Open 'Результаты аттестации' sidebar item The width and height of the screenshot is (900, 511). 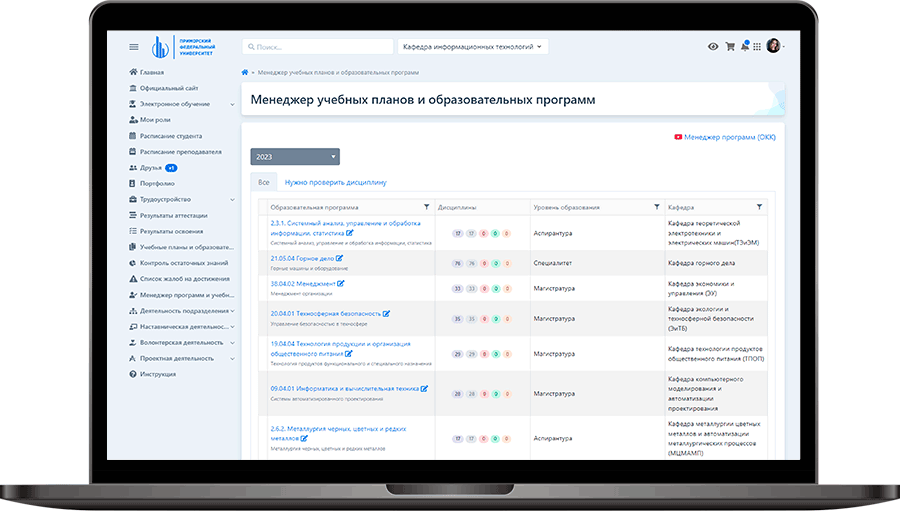(x=168, y=215)
